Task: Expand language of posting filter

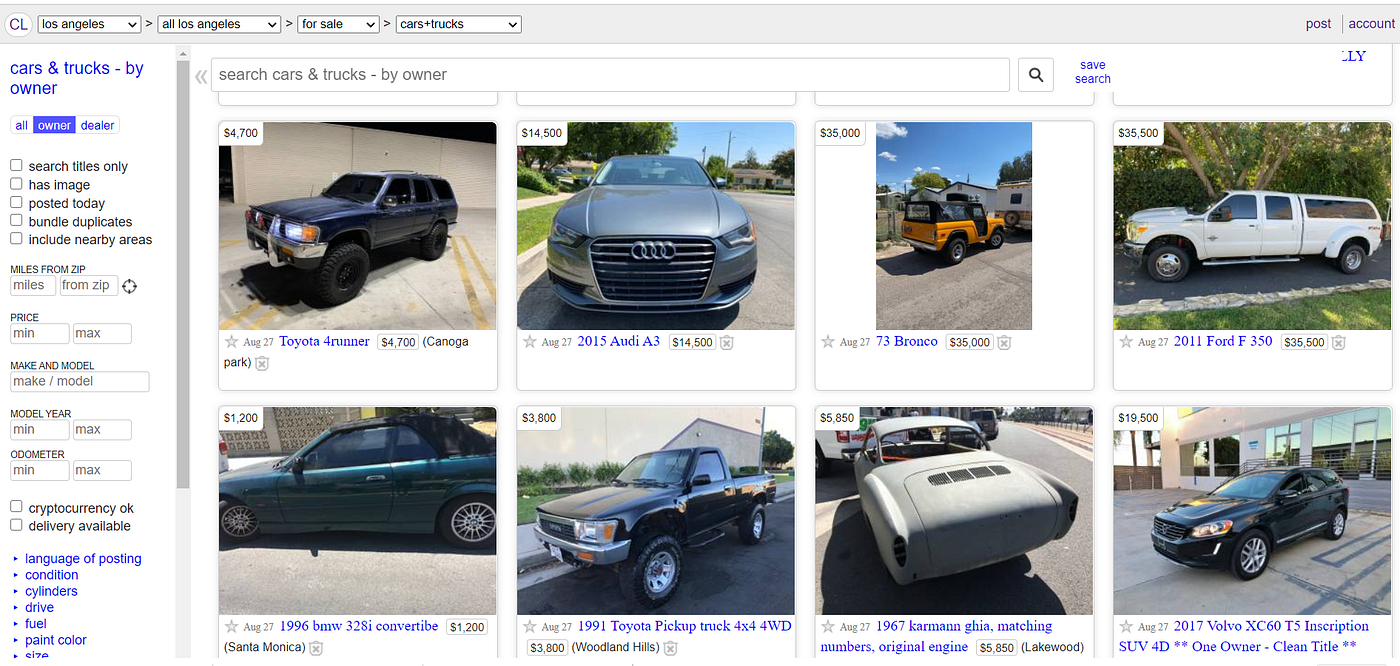Action: click(83, 559)
